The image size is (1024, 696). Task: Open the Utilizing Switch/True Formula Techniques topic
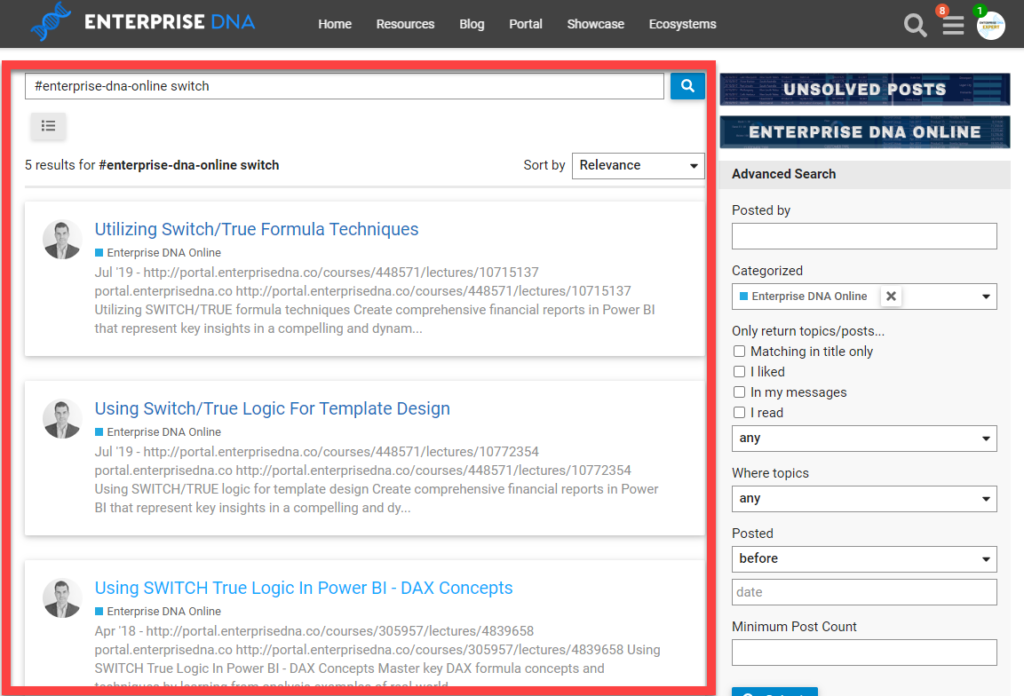[256, 229]
